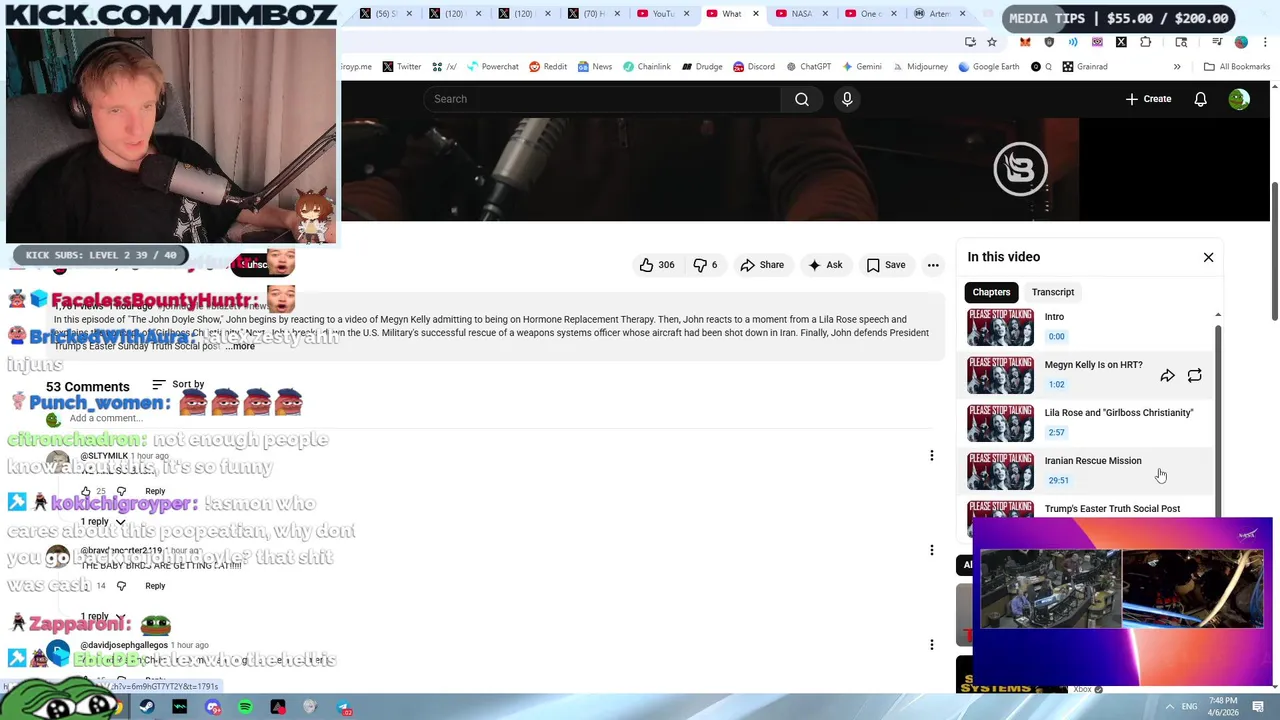Open the MetaMask fox extension
The width and height of the screenshot is (1280, 720).
click(1025, 42)
